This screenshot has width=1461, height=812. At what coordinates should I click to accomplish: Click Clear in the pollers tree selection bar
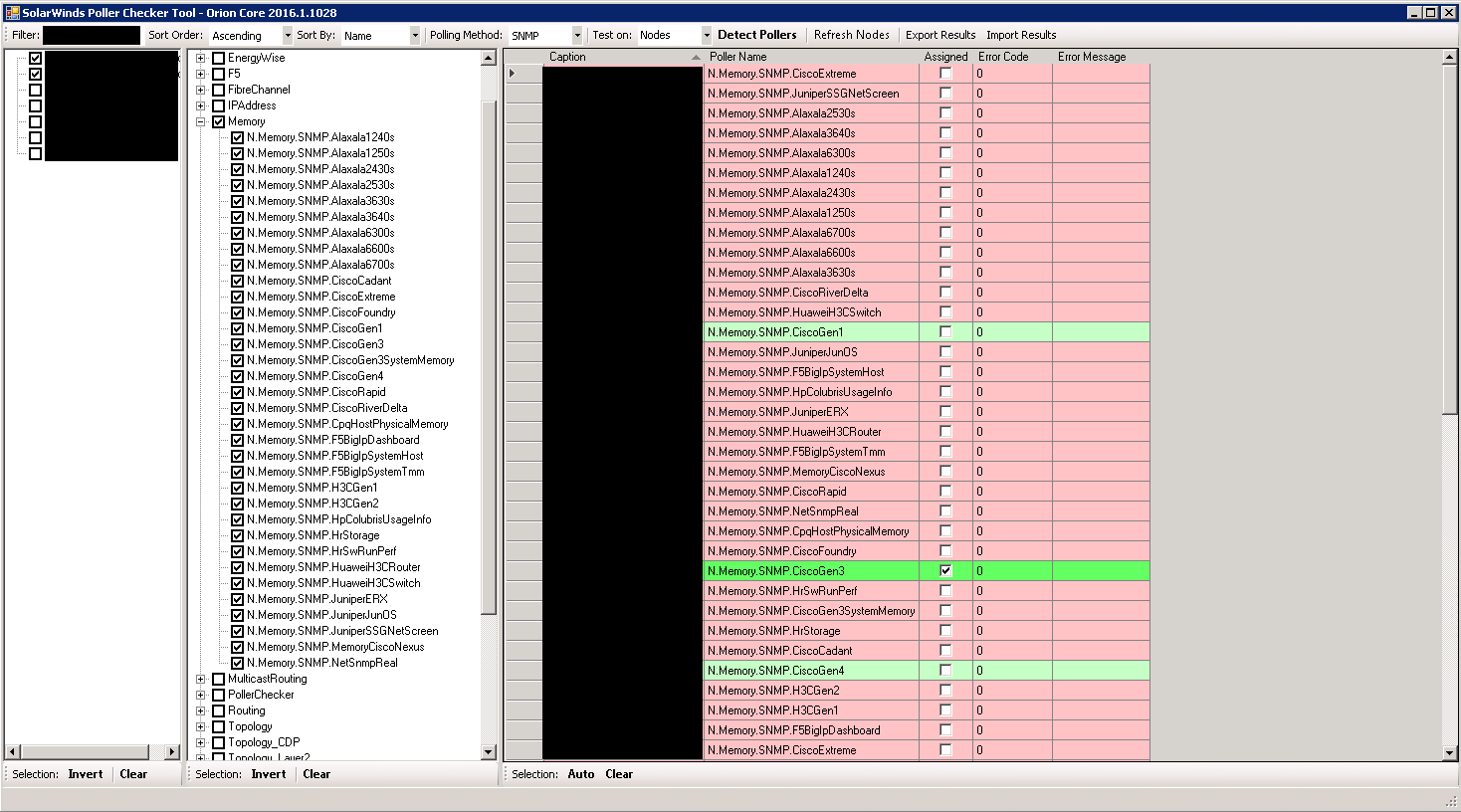[x=316, y=774]
